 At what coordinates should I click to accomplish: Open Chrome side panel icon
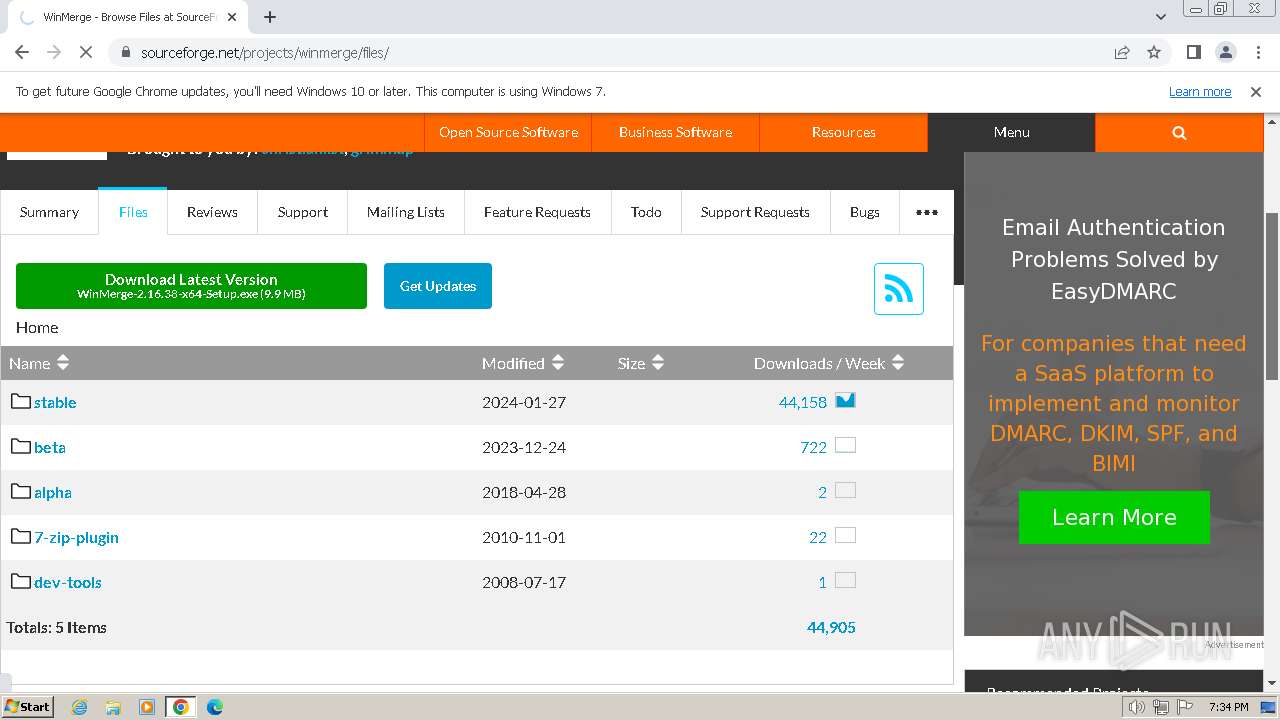[x=1193, y=52]
